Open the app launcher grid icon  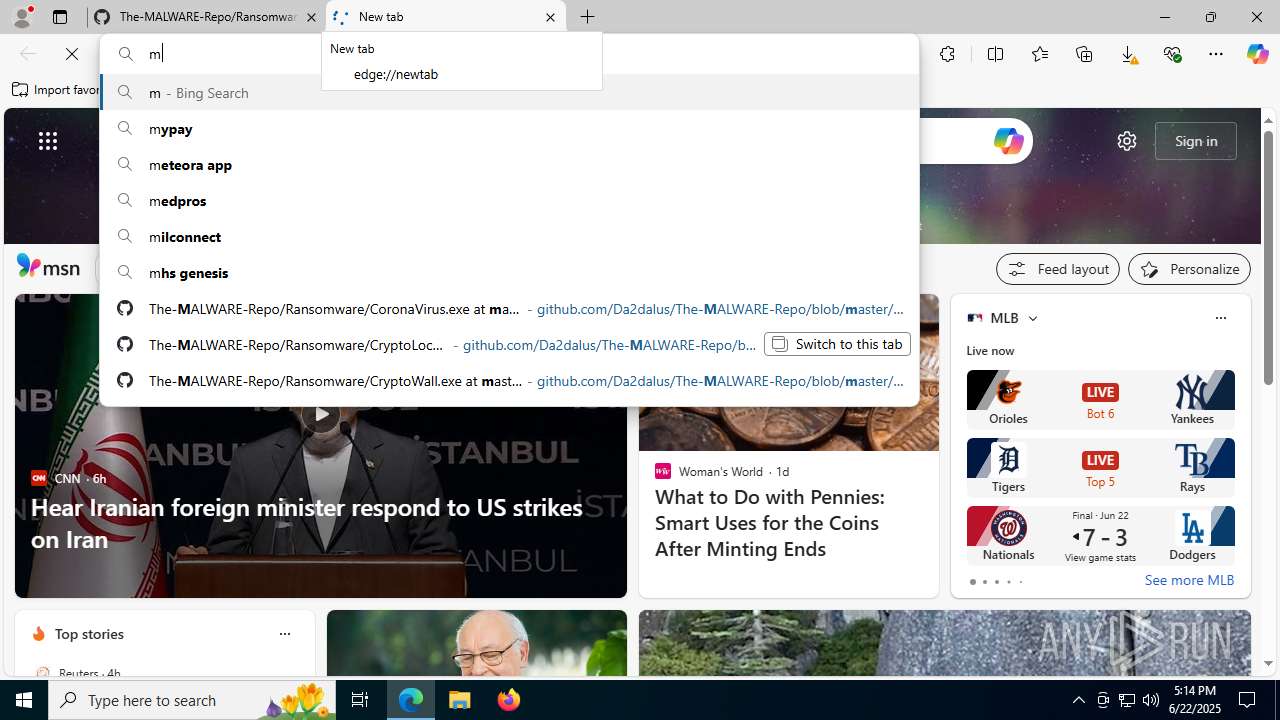pos(48,141)
